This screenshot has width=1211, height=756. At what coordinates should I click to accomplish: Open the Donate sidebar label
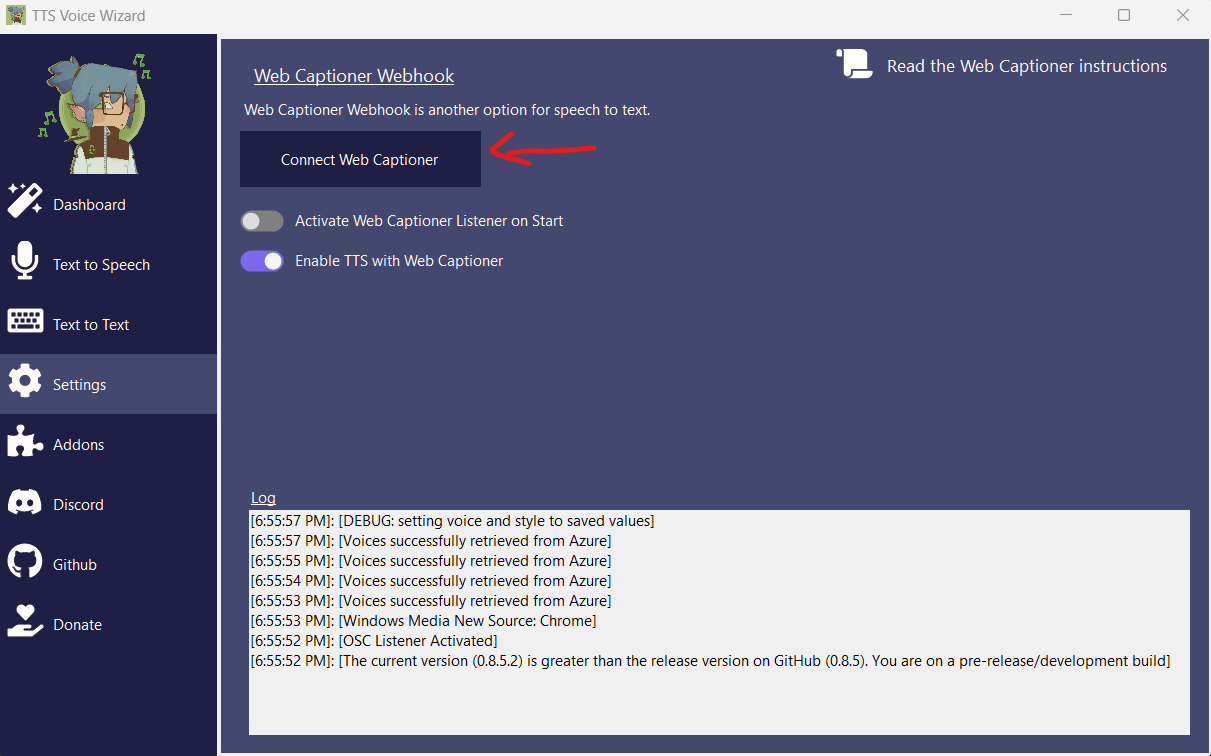coord(77,624)
